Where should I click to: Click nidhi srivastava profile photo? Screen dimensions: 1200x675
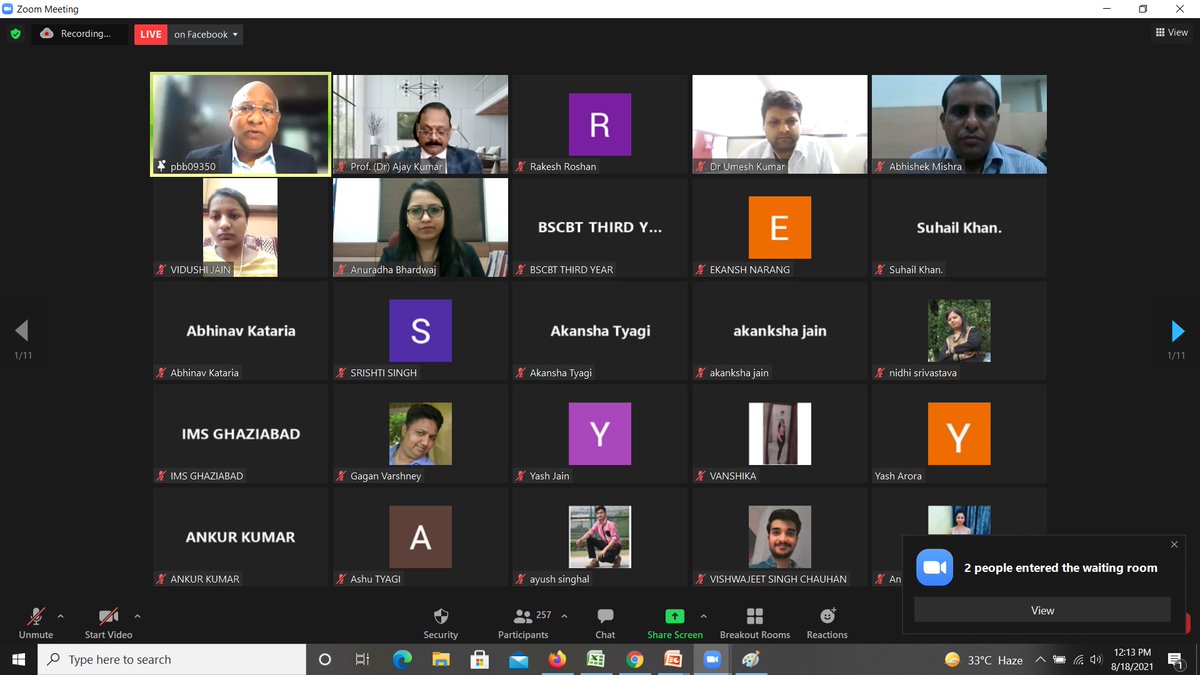[x=959, y=330]
